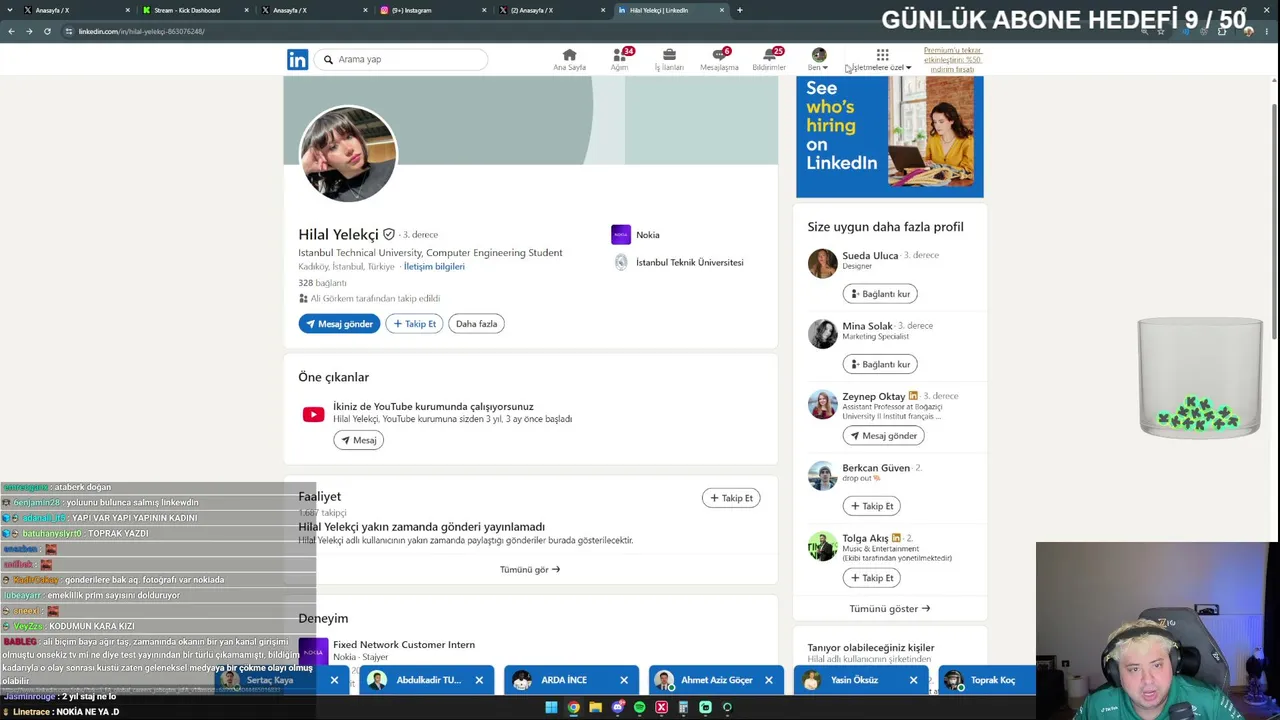The height and width of the screenshot is (720, 1280).
Task: Open Sueda Uluca's profile name link
Action: pyautogui.click(x=870, y=256)
